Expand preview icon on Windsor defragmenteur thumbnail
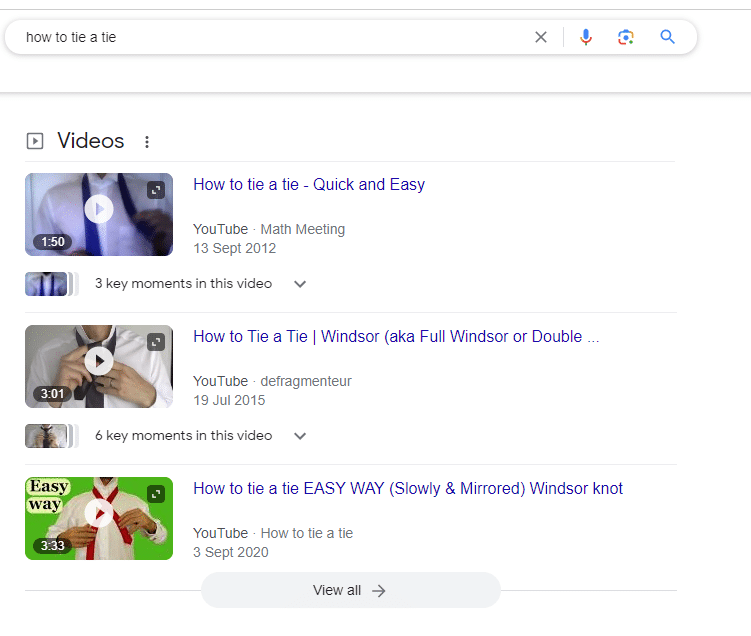 tap(156, 342)
